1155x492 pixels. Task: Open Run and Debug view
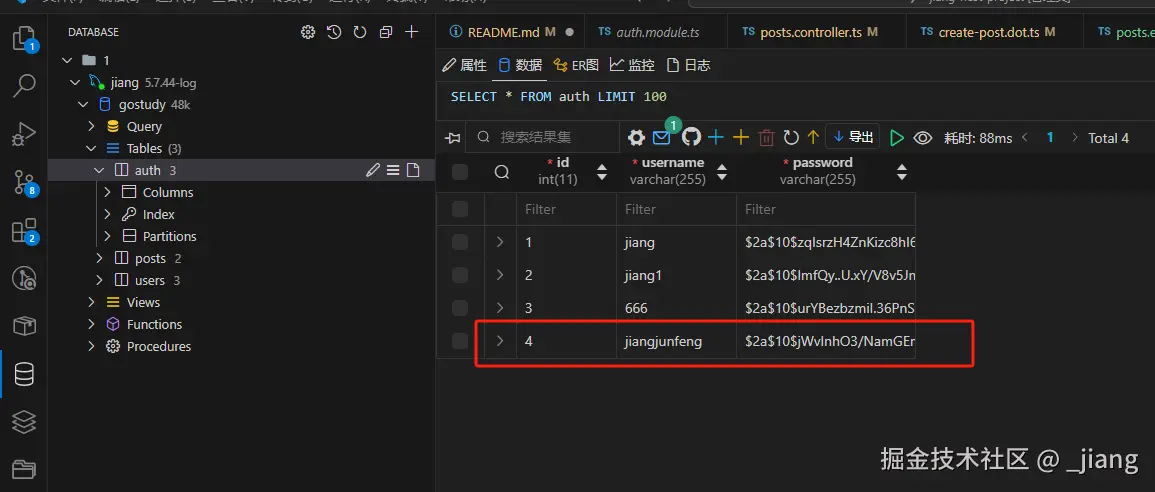click(24, 134)
